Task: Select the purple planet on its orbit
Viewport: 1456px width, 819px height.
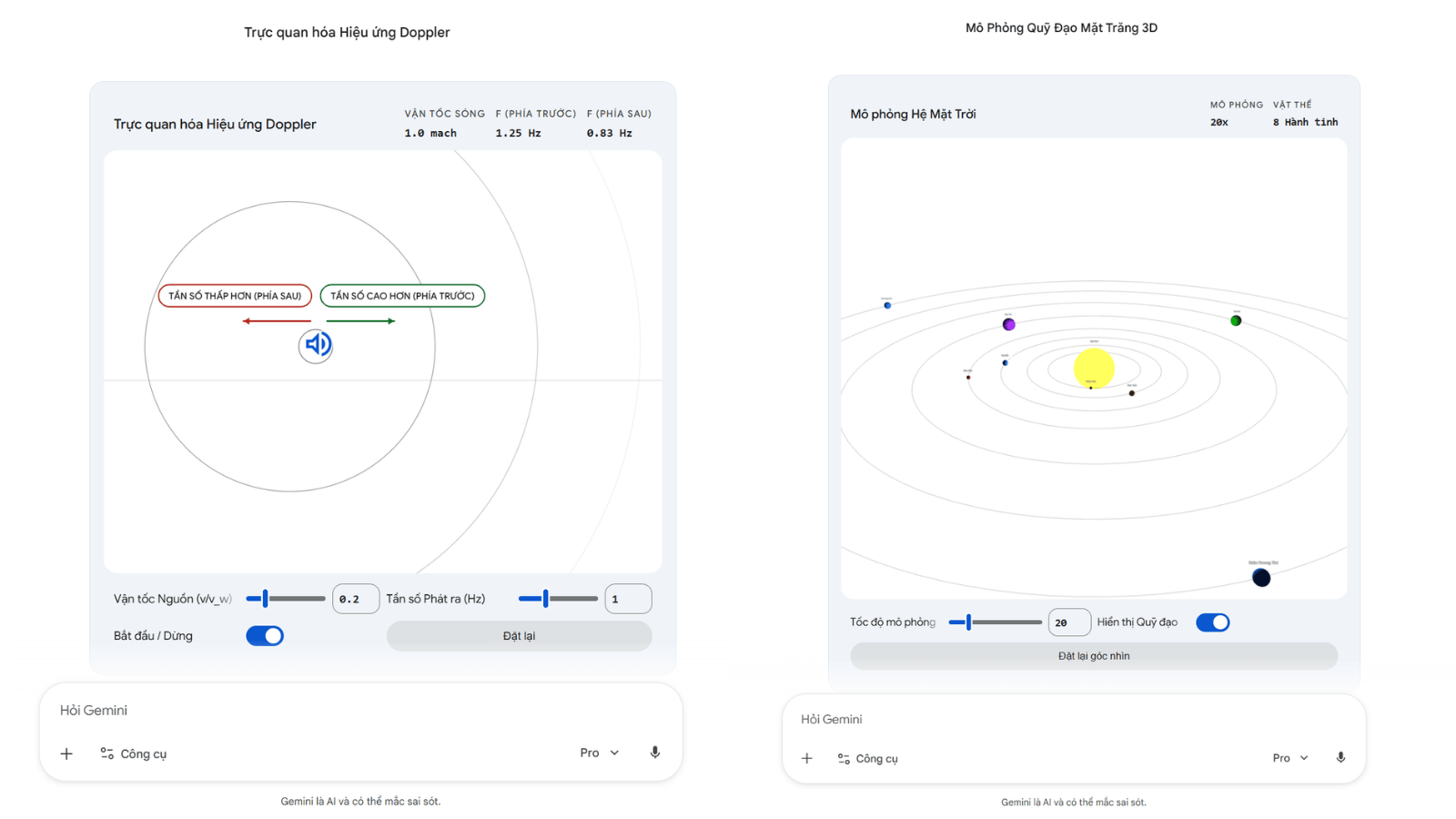Action: [x=1008, y=324]
